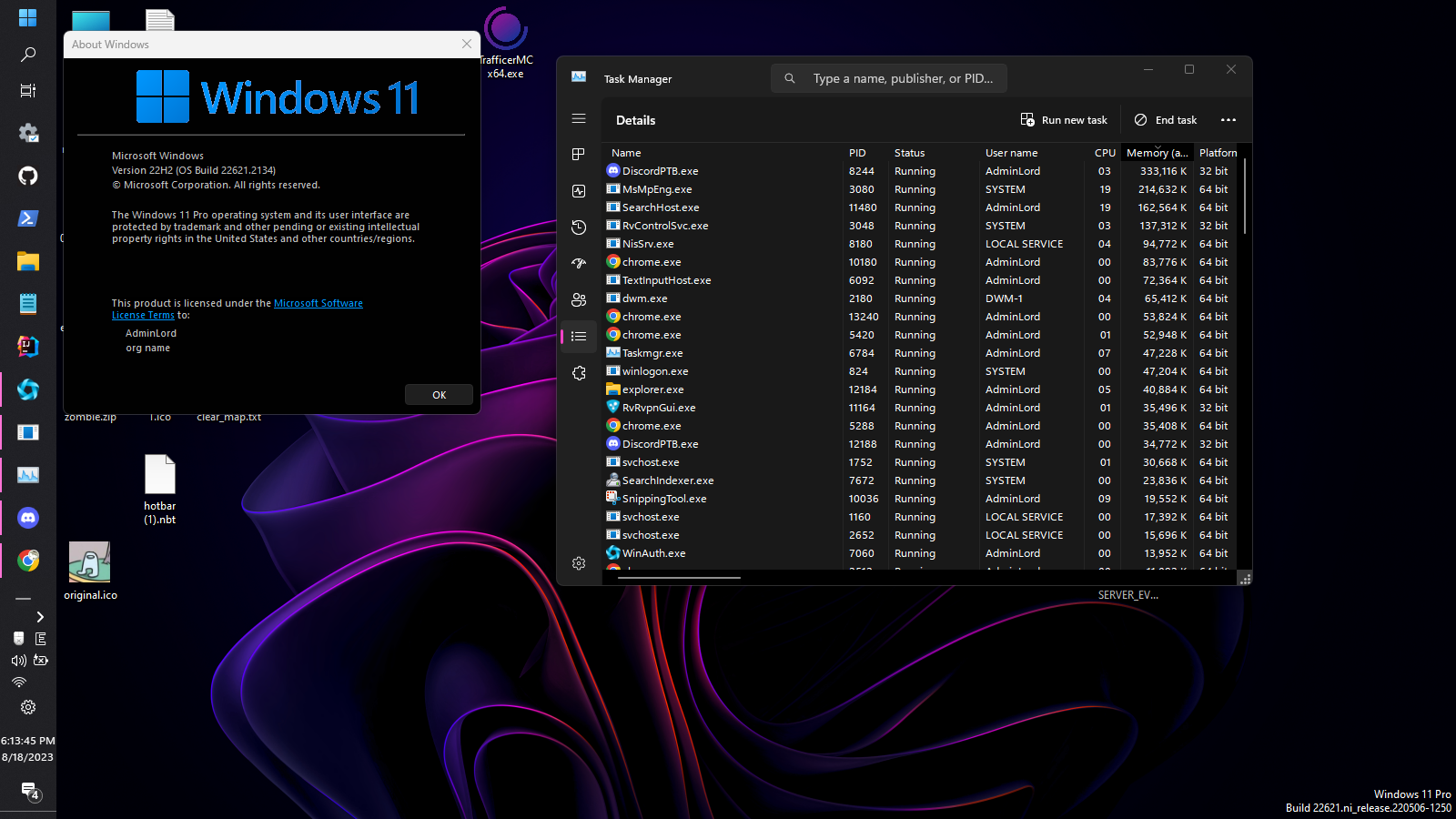The image size is (1456, 819).
Task: Open the navigation hamburger menu
Action: (x=579, y=118)
